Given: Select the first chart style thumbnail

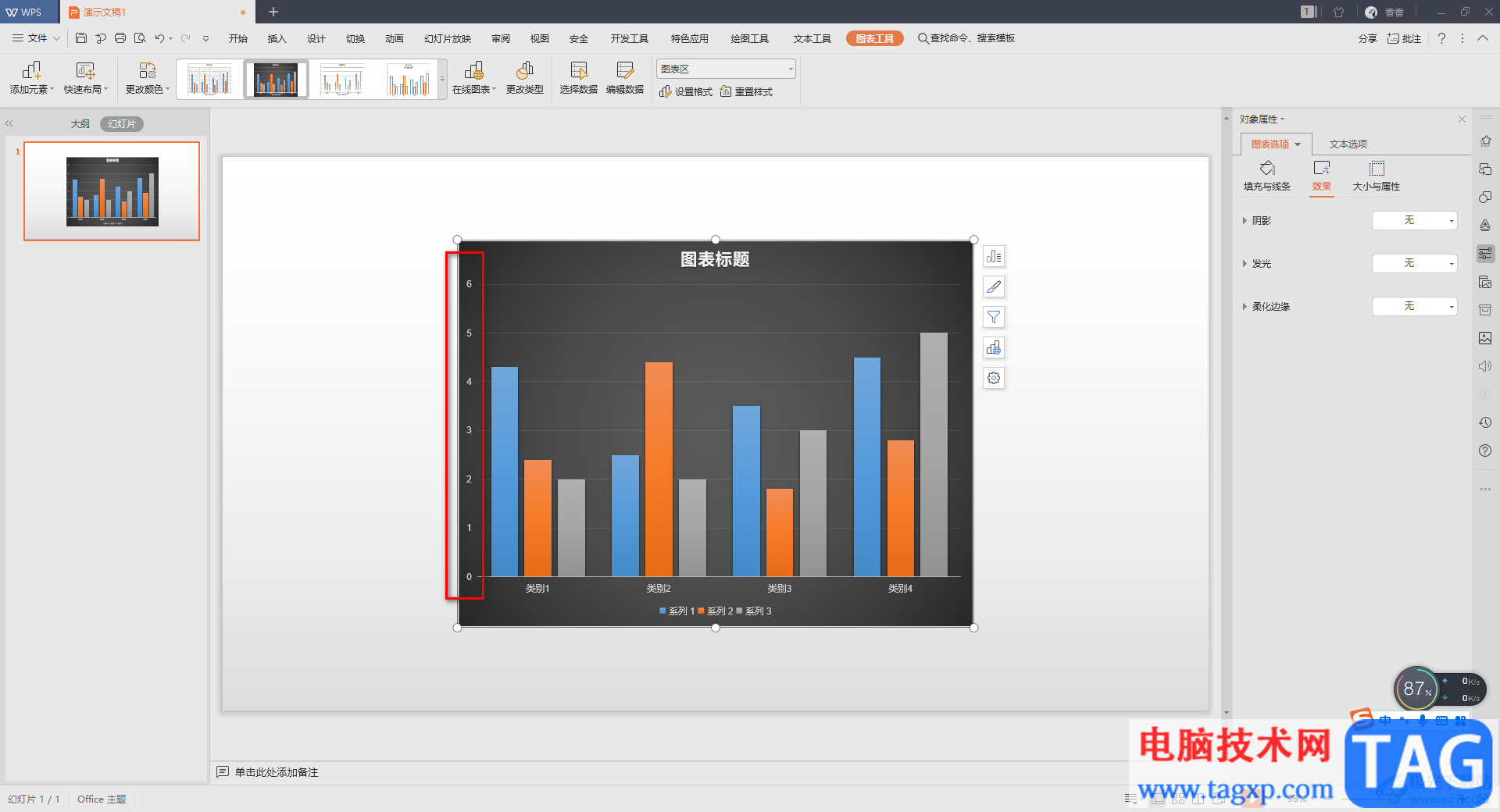Looking at the screenshot, I should point(210,80).
